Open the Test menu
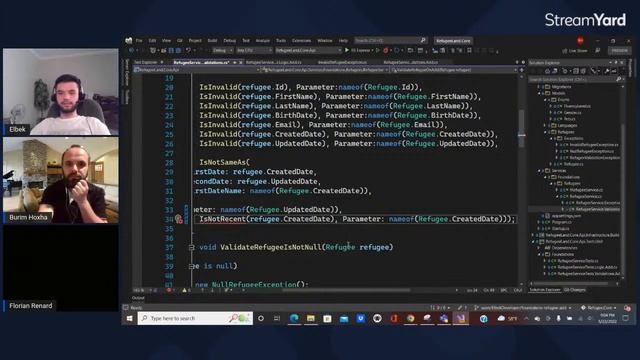 (x=246, y=41)
